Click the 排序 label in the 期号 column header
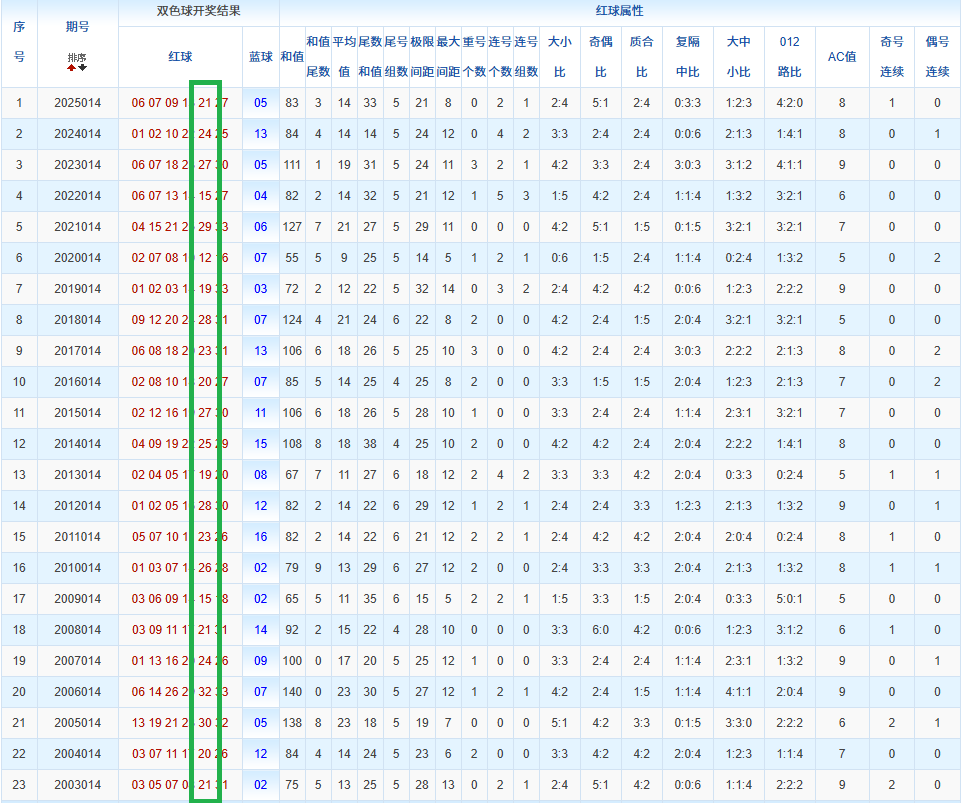The height and width of the screenshot is (803, 965). 77,58
